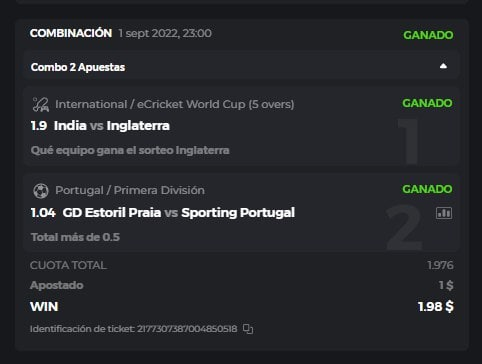Click the WIN amount 1.98 $

(436, 307)
